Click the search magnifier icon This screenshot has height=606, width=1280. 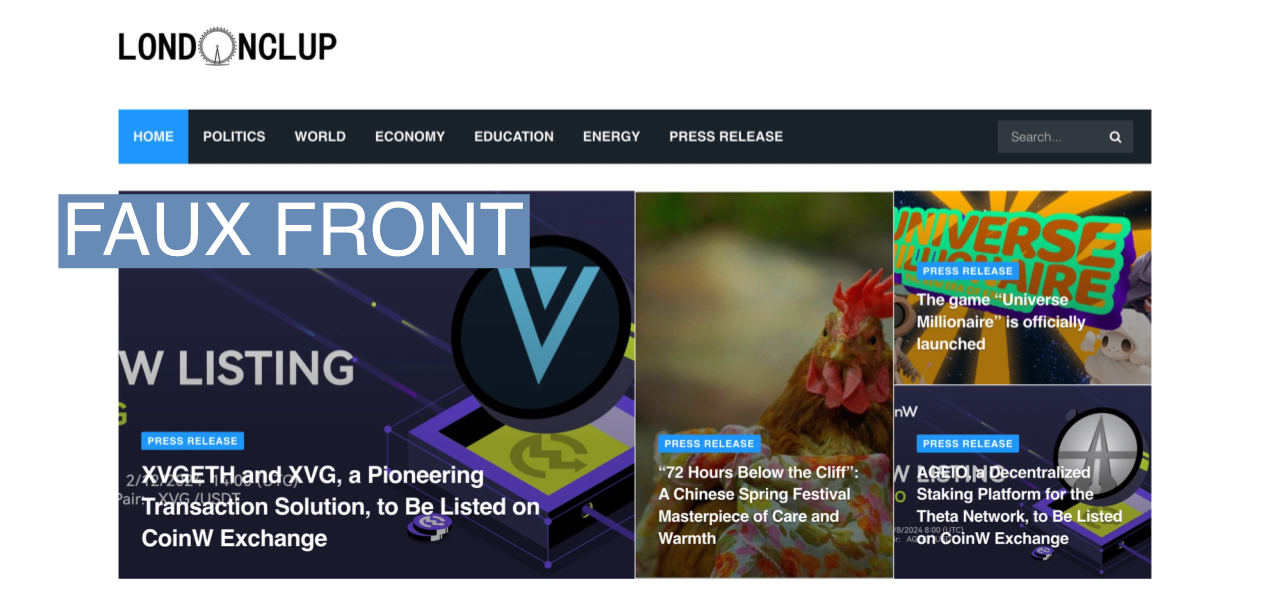tap(1115, 137)
